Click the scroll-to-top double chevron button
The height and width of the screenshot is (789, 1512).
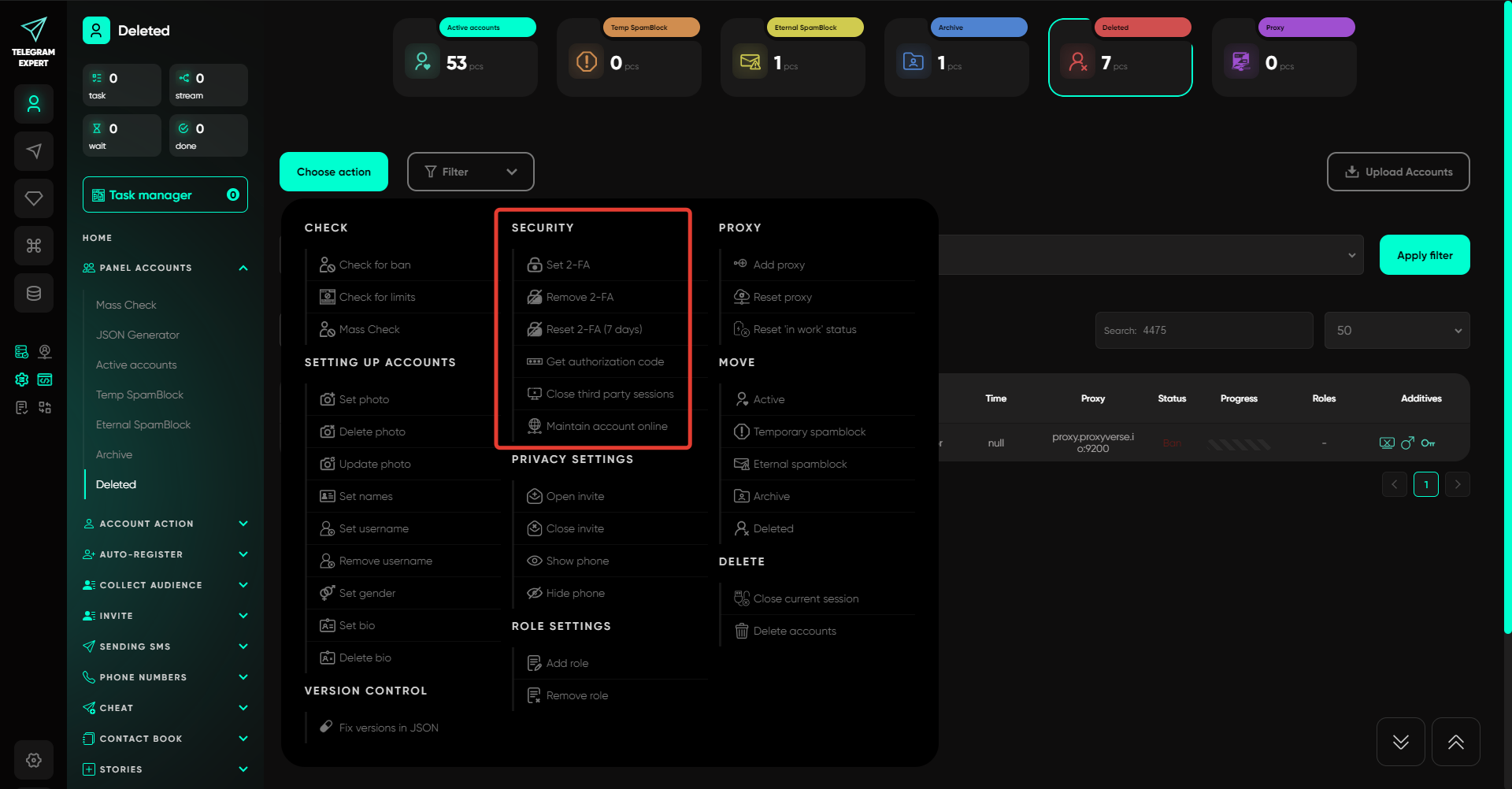pos(1455,742)
